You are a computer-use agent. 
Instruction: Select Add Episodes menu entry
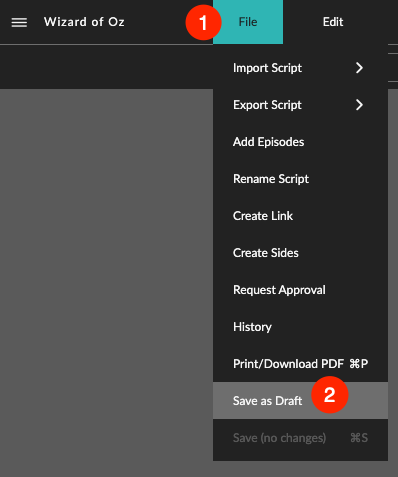(300, 142)
